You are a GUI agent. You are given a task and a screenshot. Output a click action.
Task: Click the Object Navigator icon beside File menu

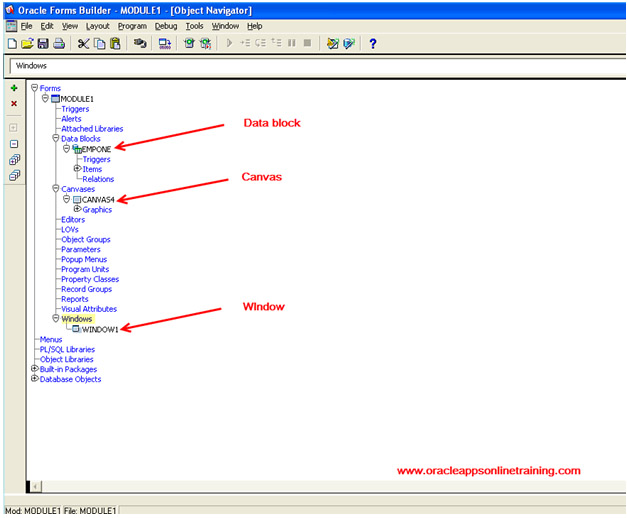12,26
